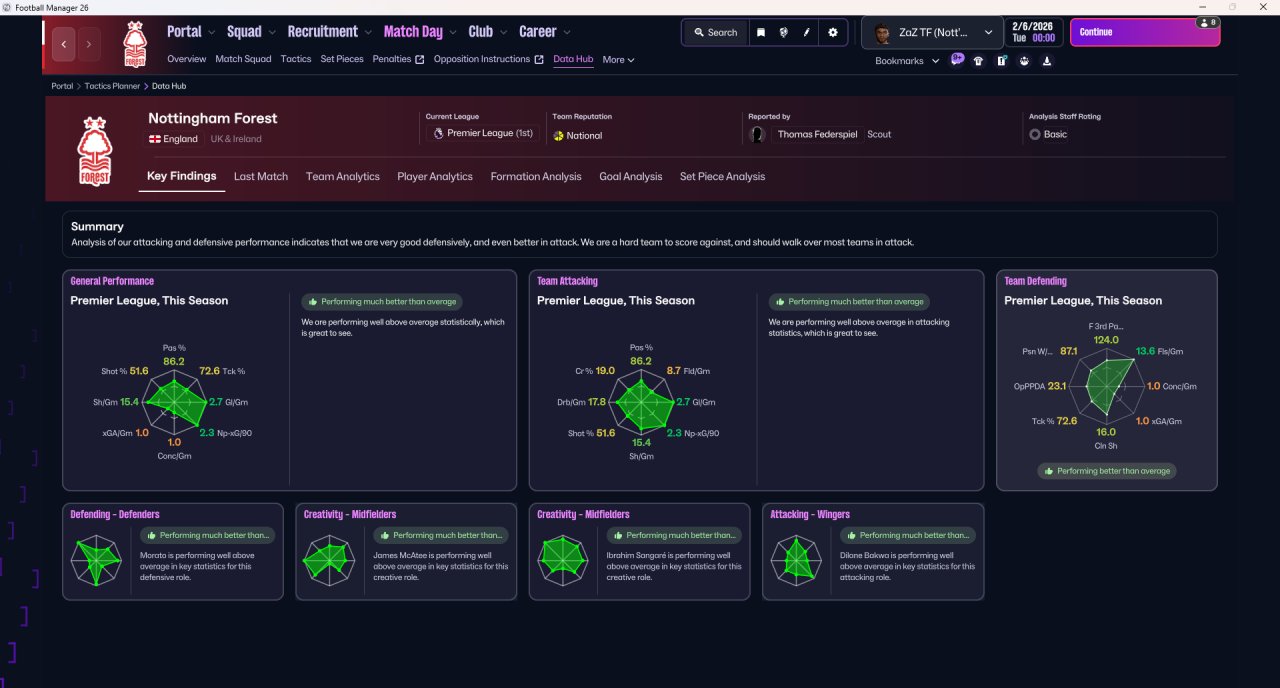
Task: Click Portal in the breadcrumb trail
Action: [x=62, y=86]
